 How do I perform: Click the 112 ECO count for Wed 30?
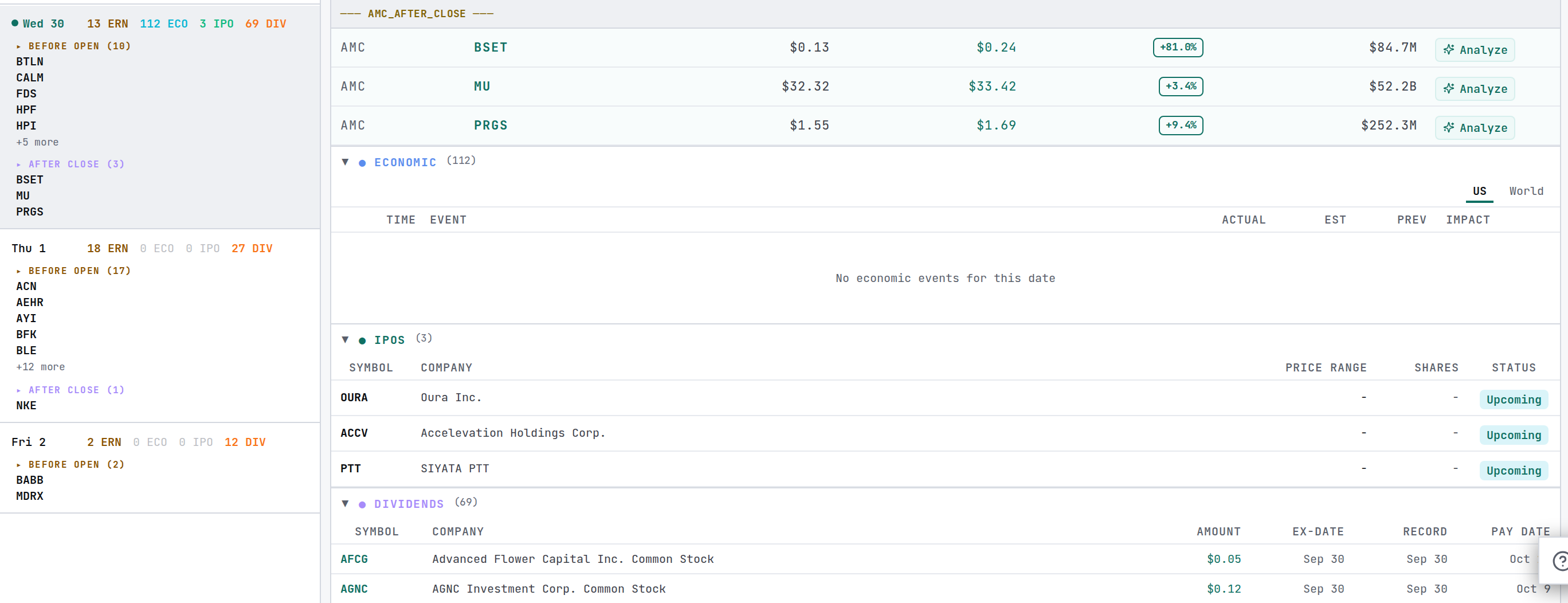point(164,24)
